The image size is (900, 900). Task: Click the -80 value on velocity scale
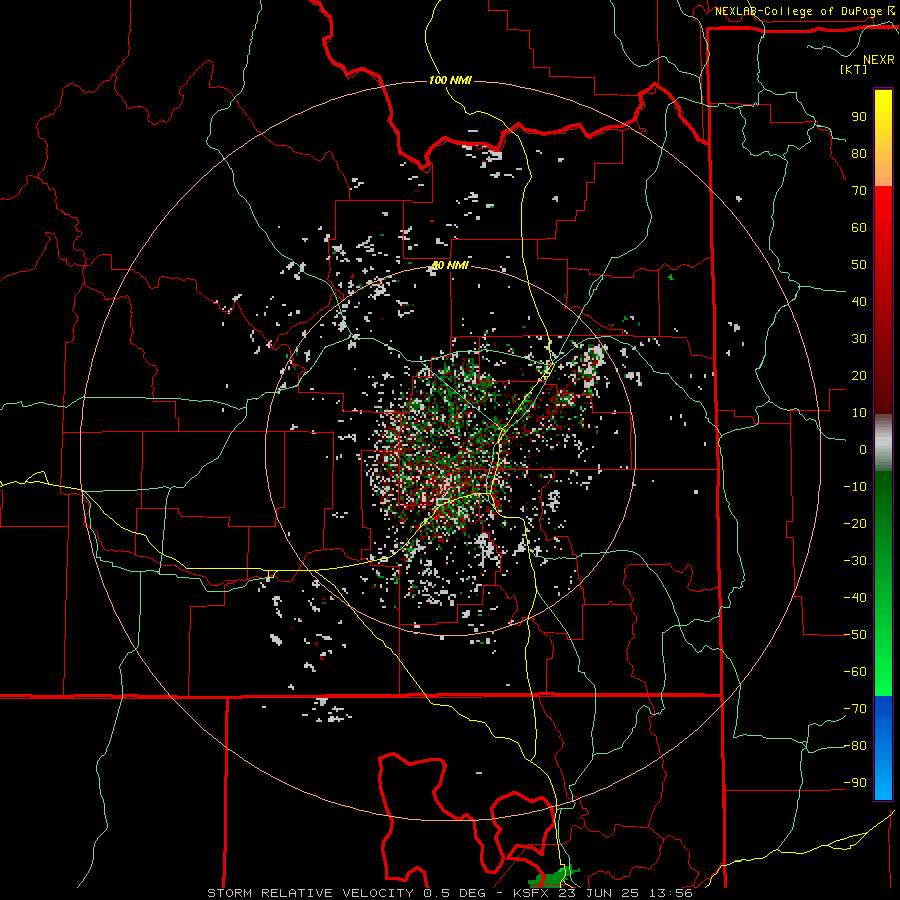855,746
